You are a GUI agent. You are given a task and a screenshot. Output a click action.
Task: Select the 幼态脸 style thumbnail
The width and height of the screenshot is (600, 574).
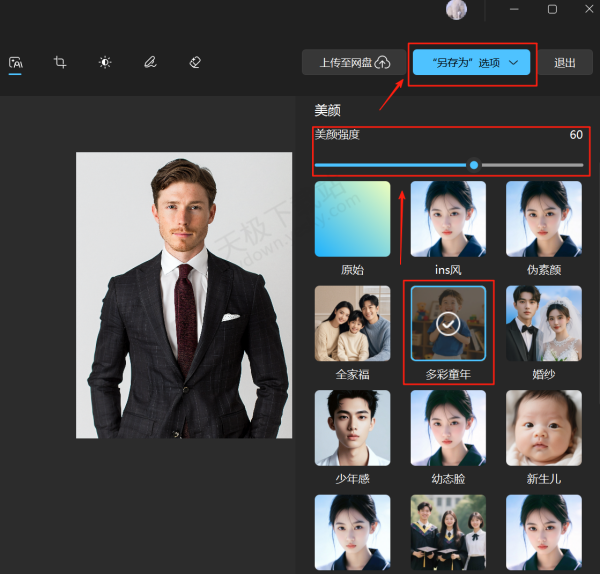[448, 427]
